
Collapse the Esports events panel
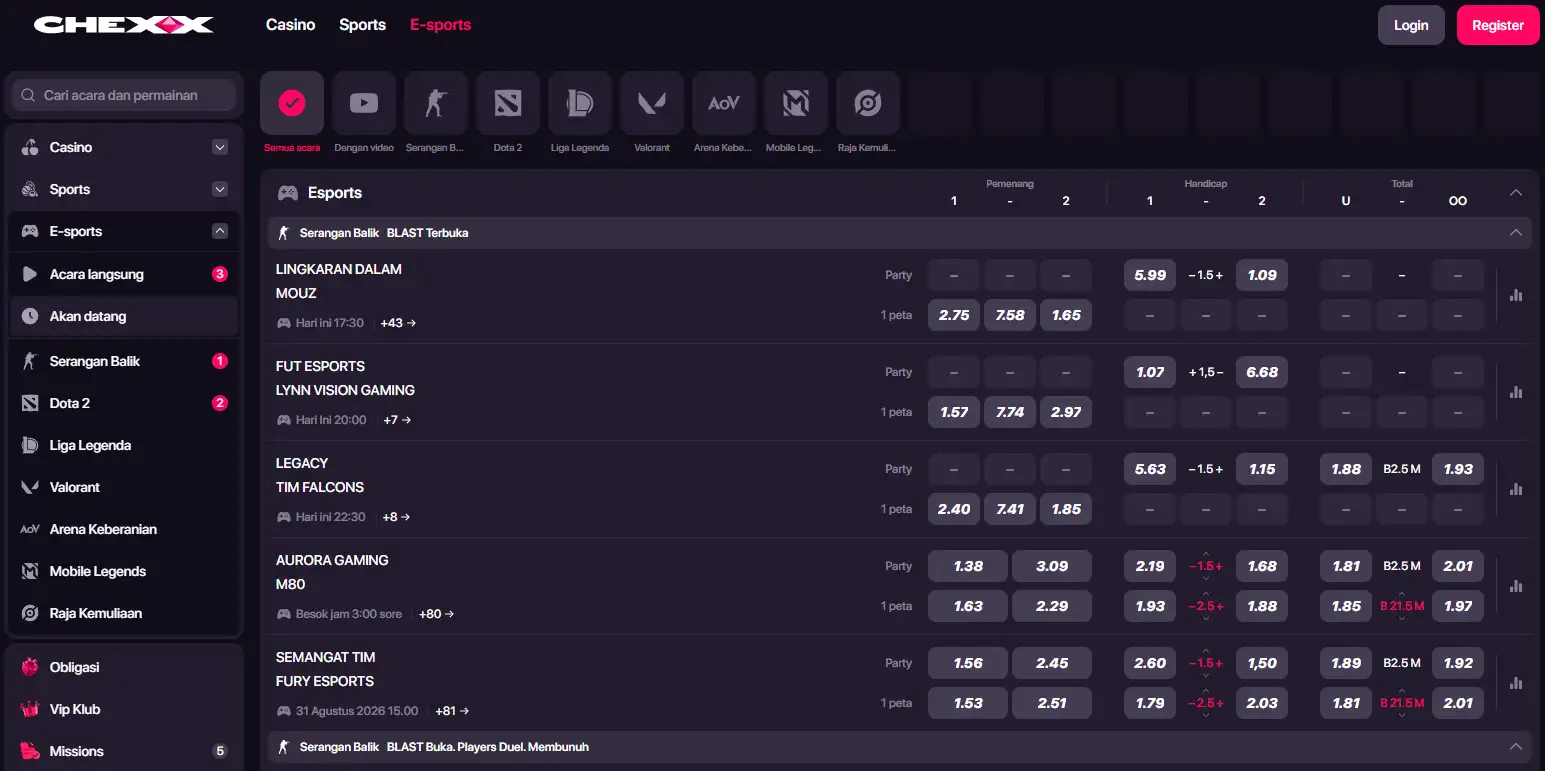(1516, 192)
